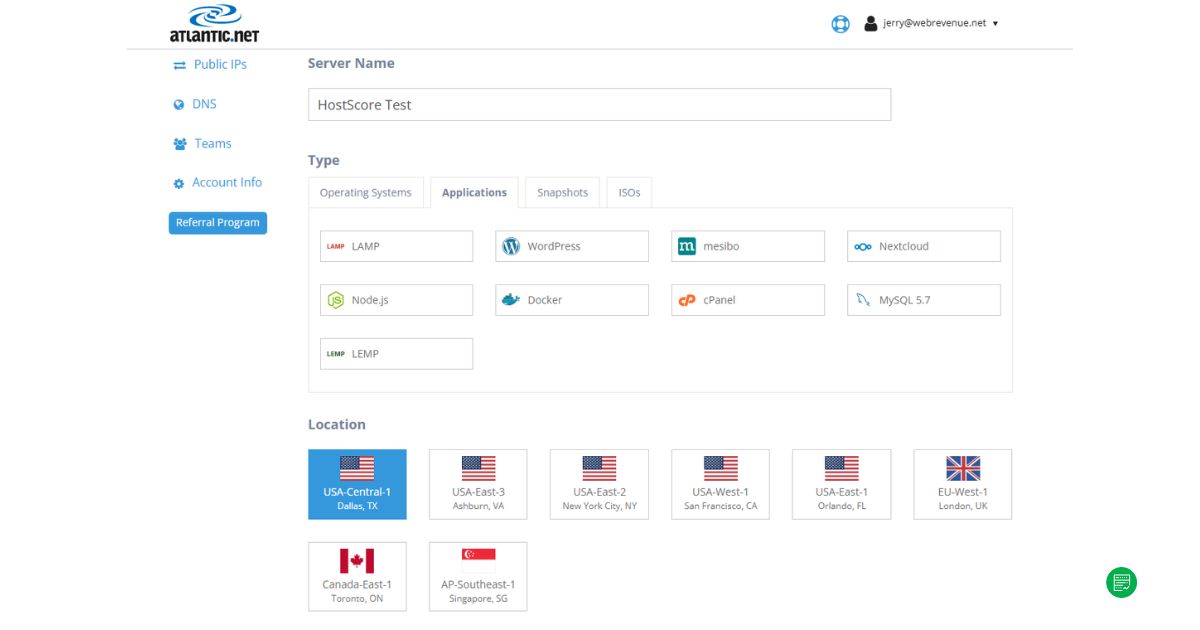This screenshot has height=630, width=1200.
Task: Click the DNS globe icon
Action: pyautogui.click(x=179, y=104)
